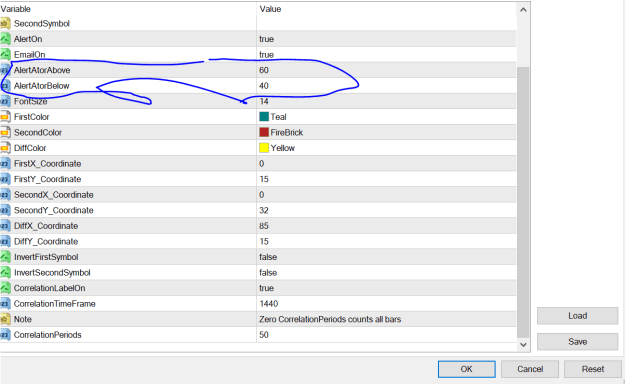Select the AlertAtorAbove variable name
Viewport: 625px width, 384px height.
point(42,70)
